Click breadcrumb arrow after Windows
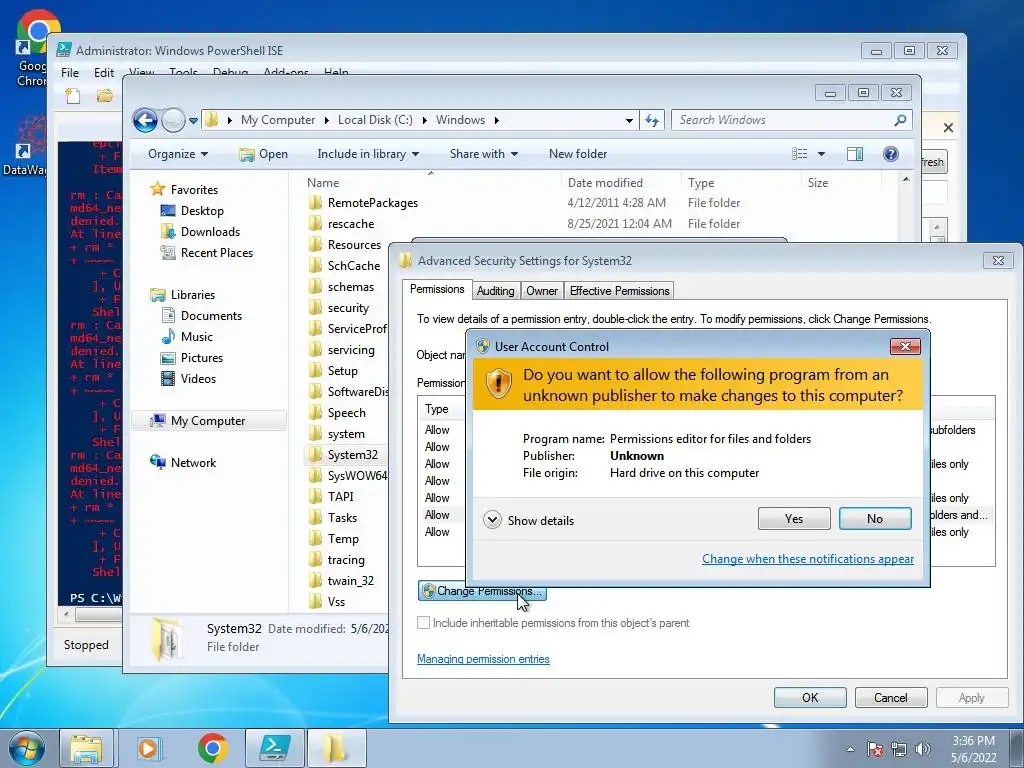 (497, 121)
